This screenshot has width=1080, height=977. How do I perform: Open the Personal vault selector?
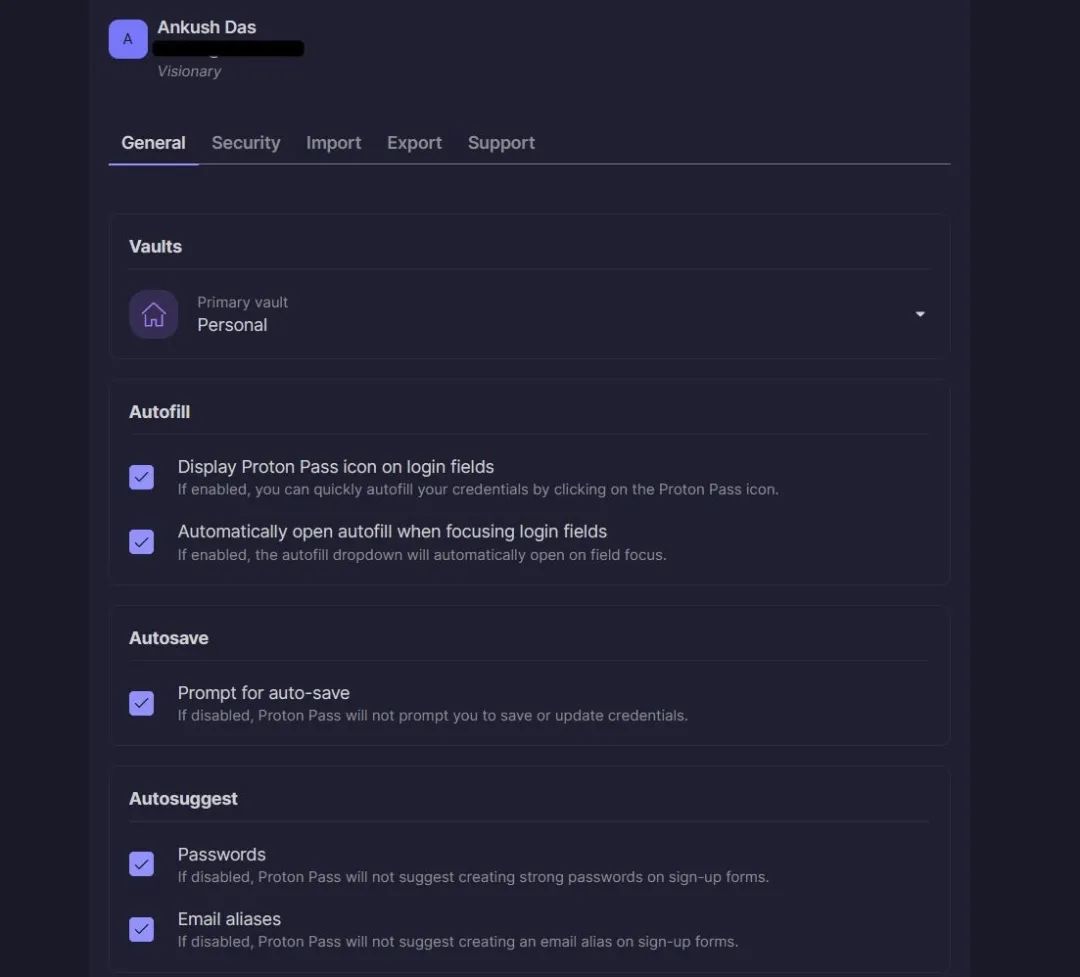(x=232, y=325)
